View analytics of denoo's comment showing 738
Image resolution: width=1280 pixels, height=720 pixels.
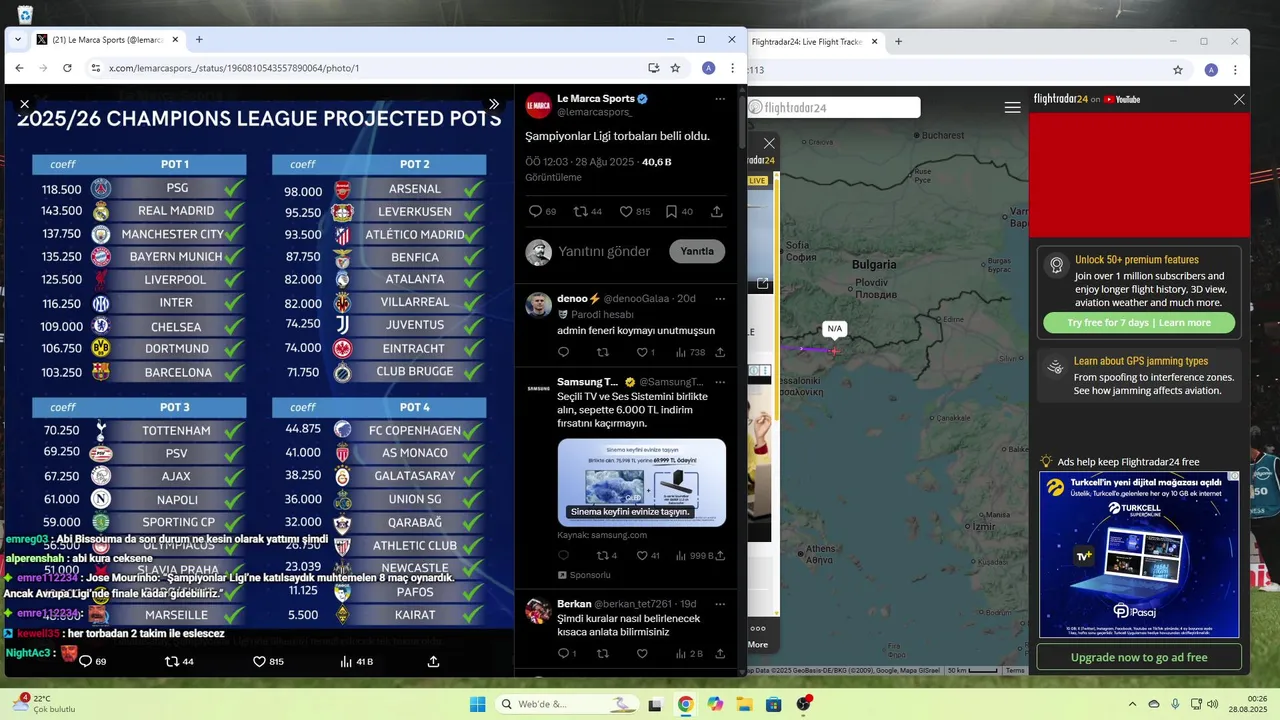pos(691,352)
